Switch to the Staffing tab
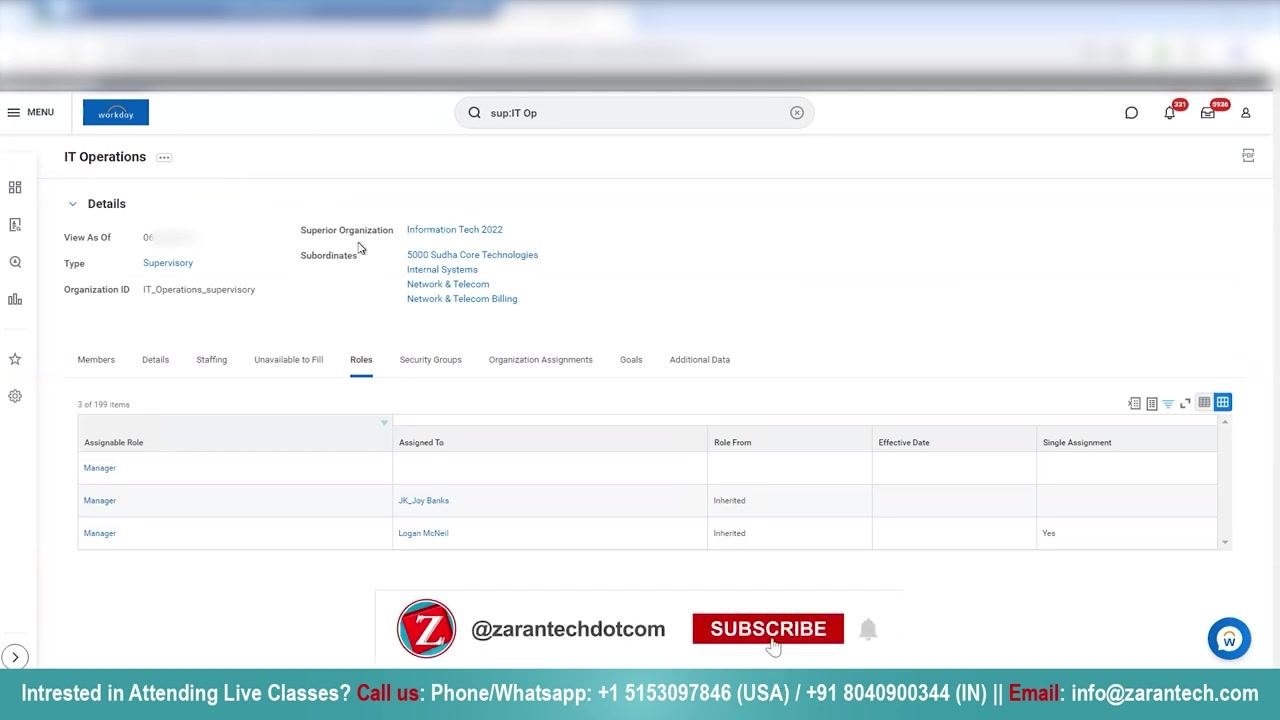Screen dimensions: 1280x720 point(211,360)
